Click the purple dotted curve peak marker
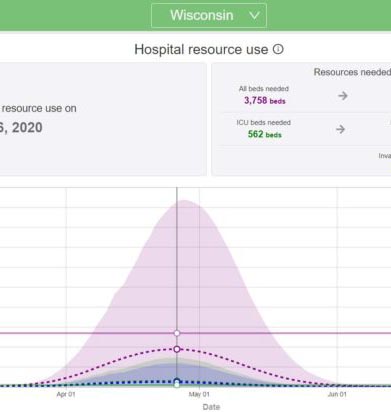 pos(177,349)
